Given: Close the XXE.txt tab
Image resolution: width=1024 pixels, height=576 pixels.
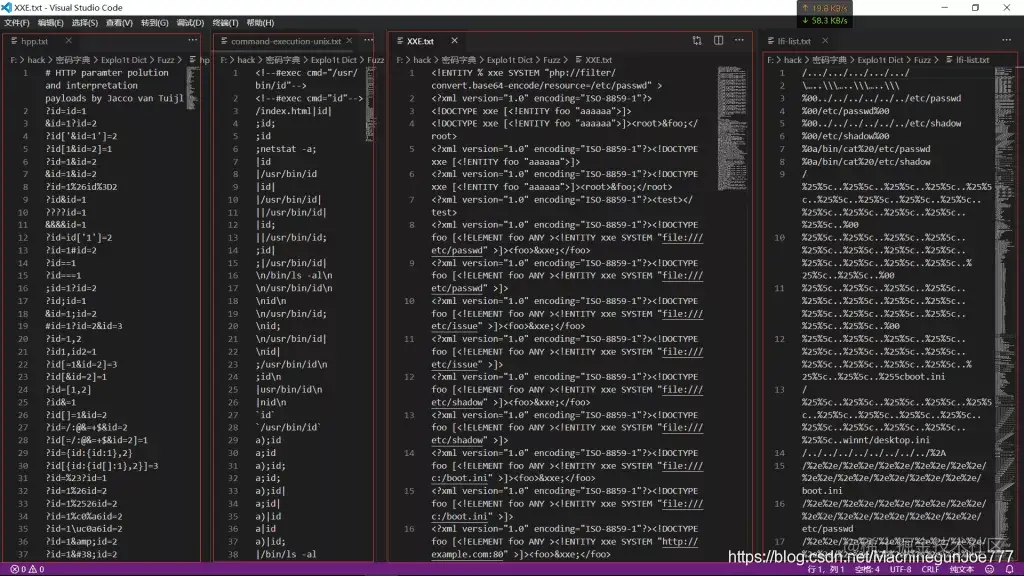Looking at the screenshot, I should (x=455, y=40).
